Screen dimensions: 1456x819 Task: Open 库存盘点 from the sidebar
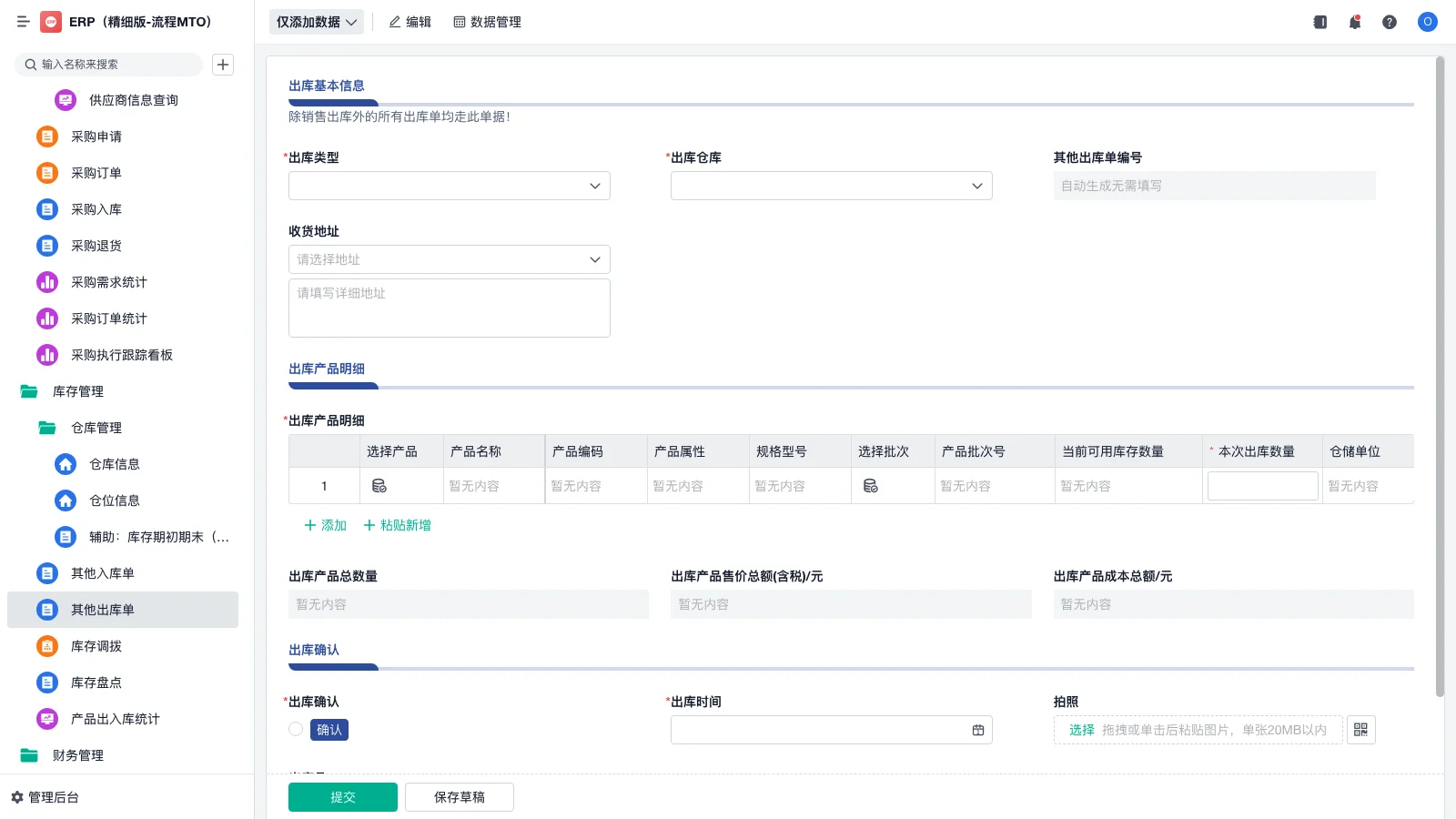(95, 682)
